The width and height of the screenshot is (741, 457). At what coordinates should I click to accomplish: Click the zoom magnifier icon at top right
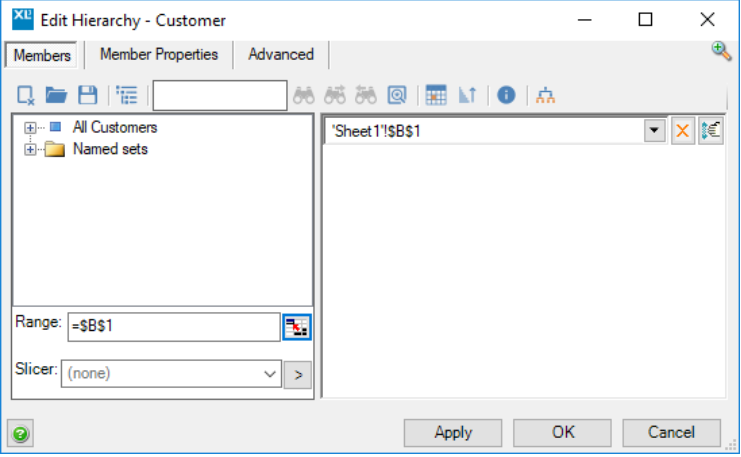(x=721, y=51)
